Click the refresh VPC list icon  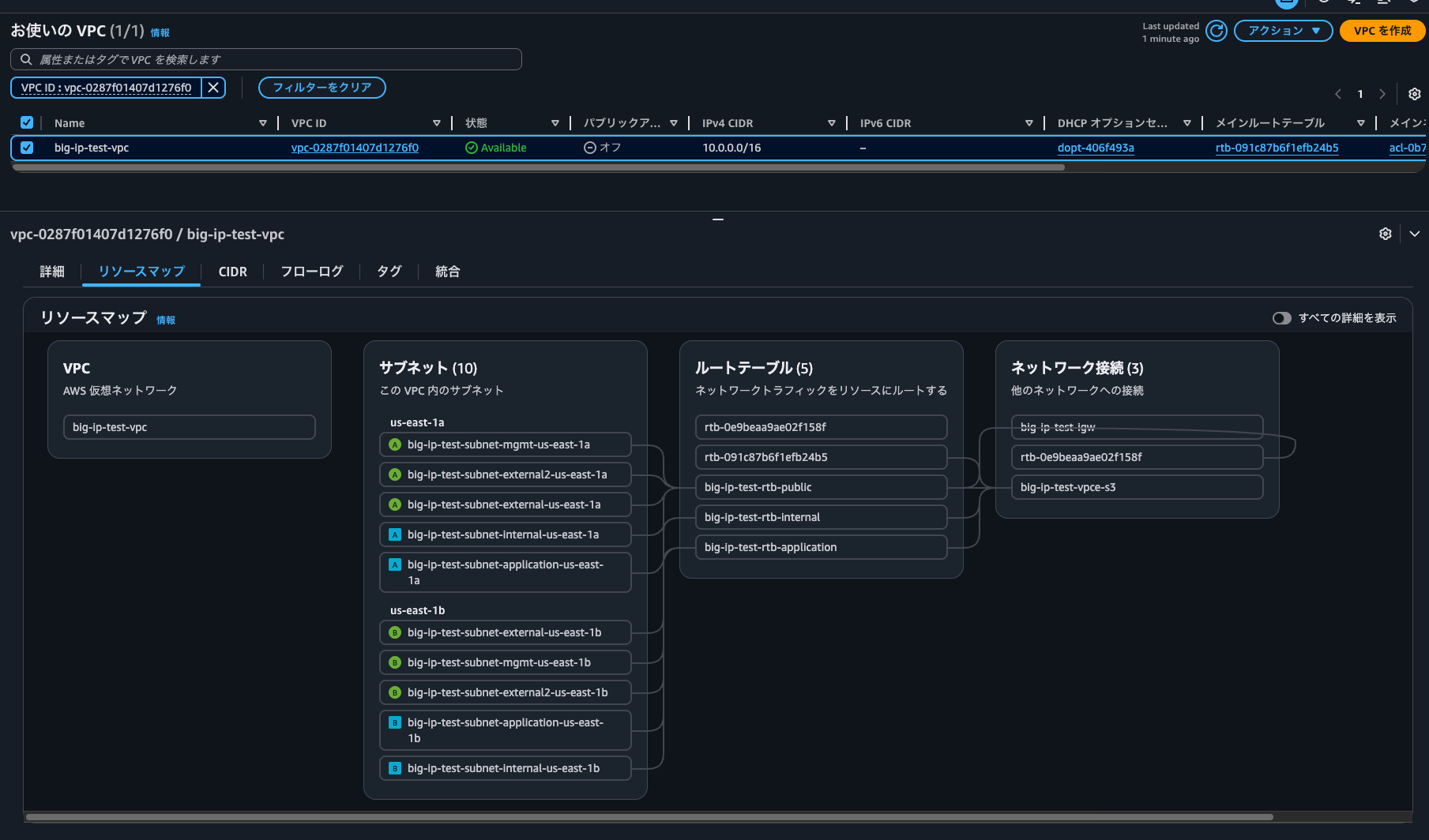coord(1217,31)
